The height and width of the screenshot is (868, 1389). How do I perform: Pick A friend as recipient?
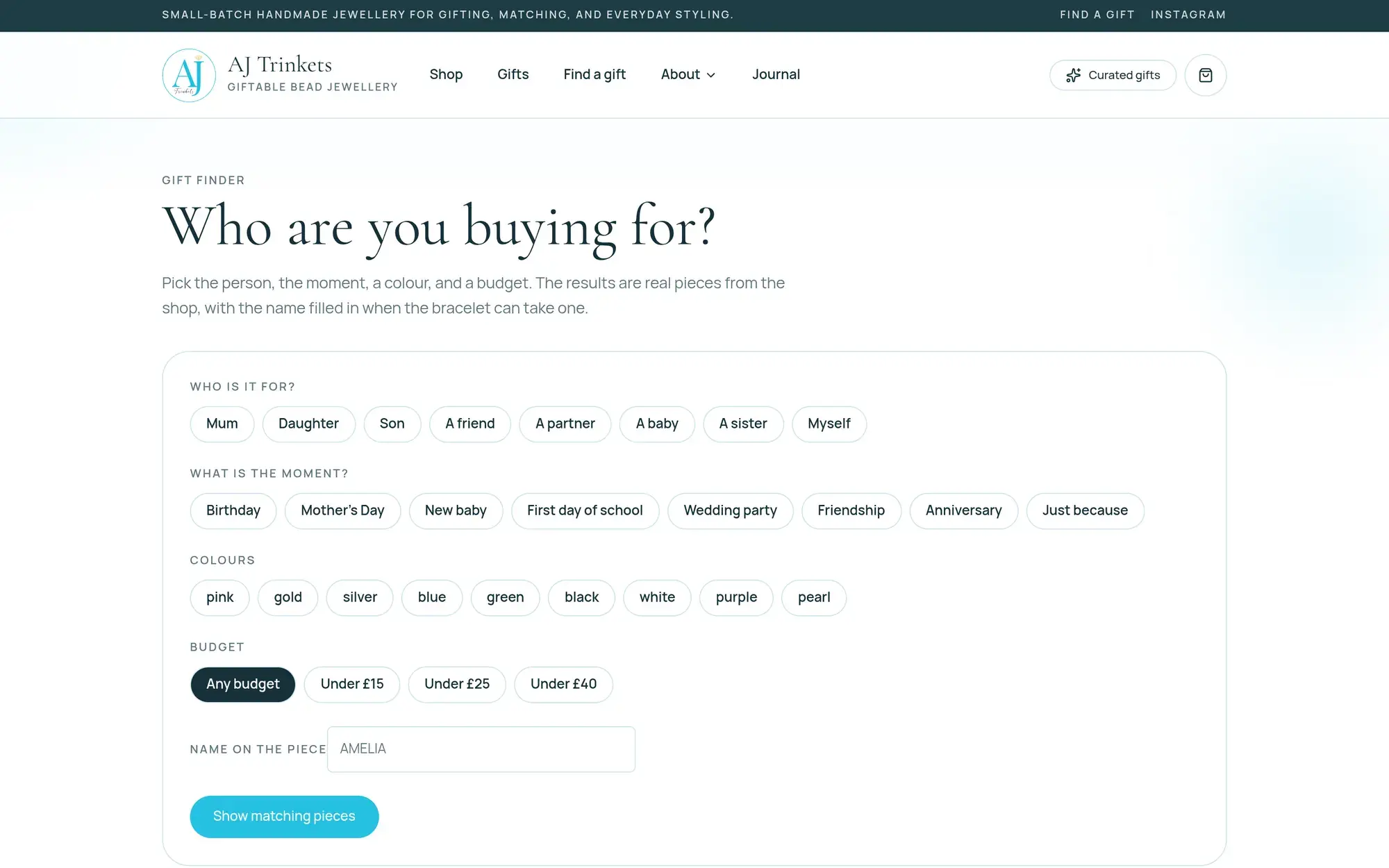click(x=470, y=424)
